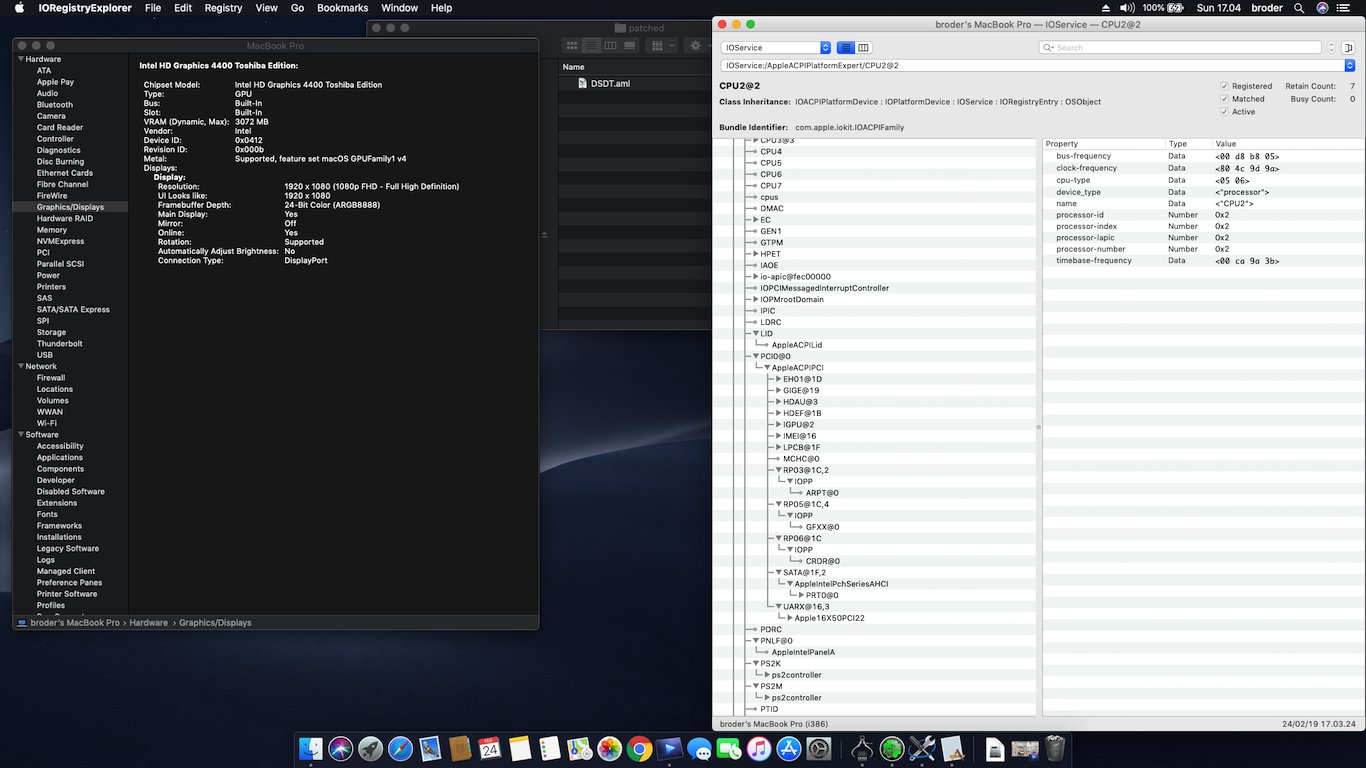
Task: Open Finder from the dock
Action: [311, 748]
